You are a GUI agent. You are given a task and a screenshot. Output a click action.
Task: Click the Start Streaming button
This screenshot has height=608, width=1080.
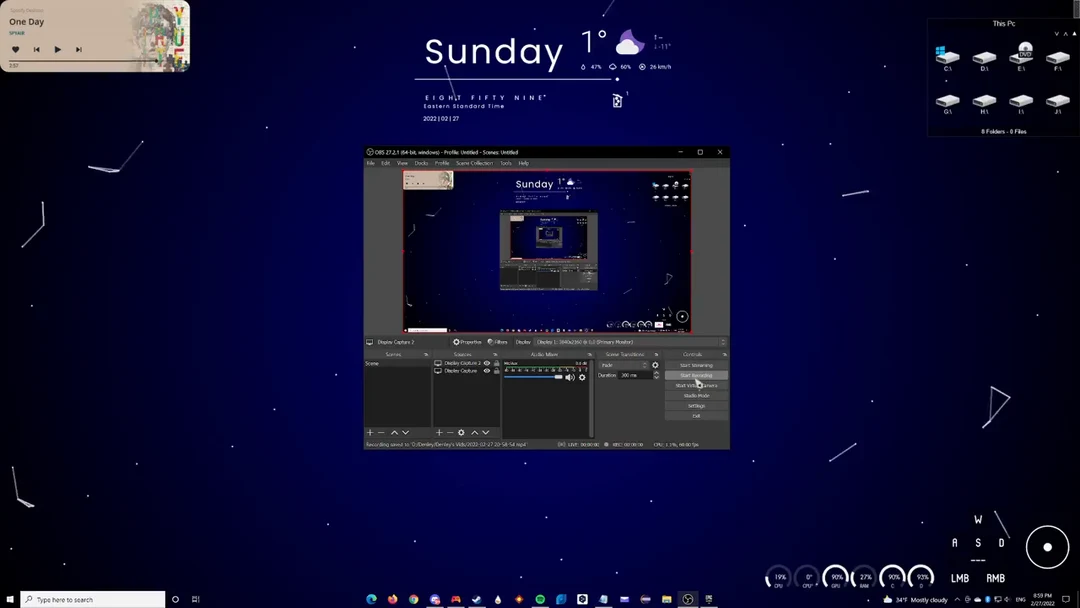coord(696,365)
